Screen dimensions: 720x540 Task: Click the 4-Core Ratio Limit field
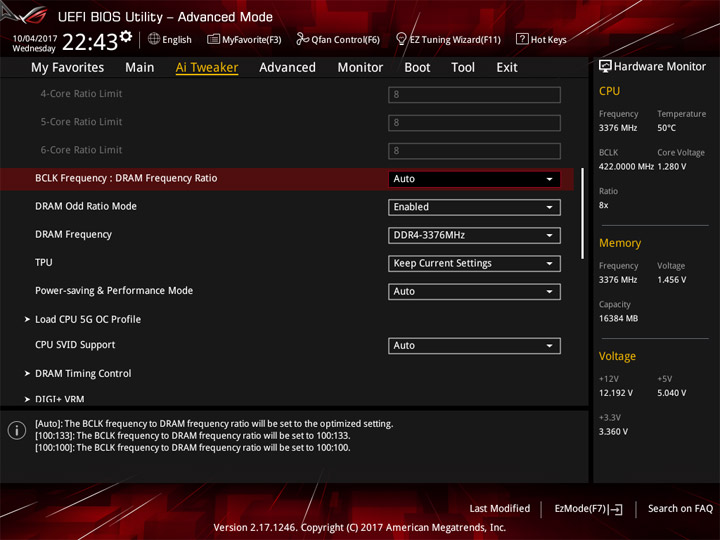(474, 95)
